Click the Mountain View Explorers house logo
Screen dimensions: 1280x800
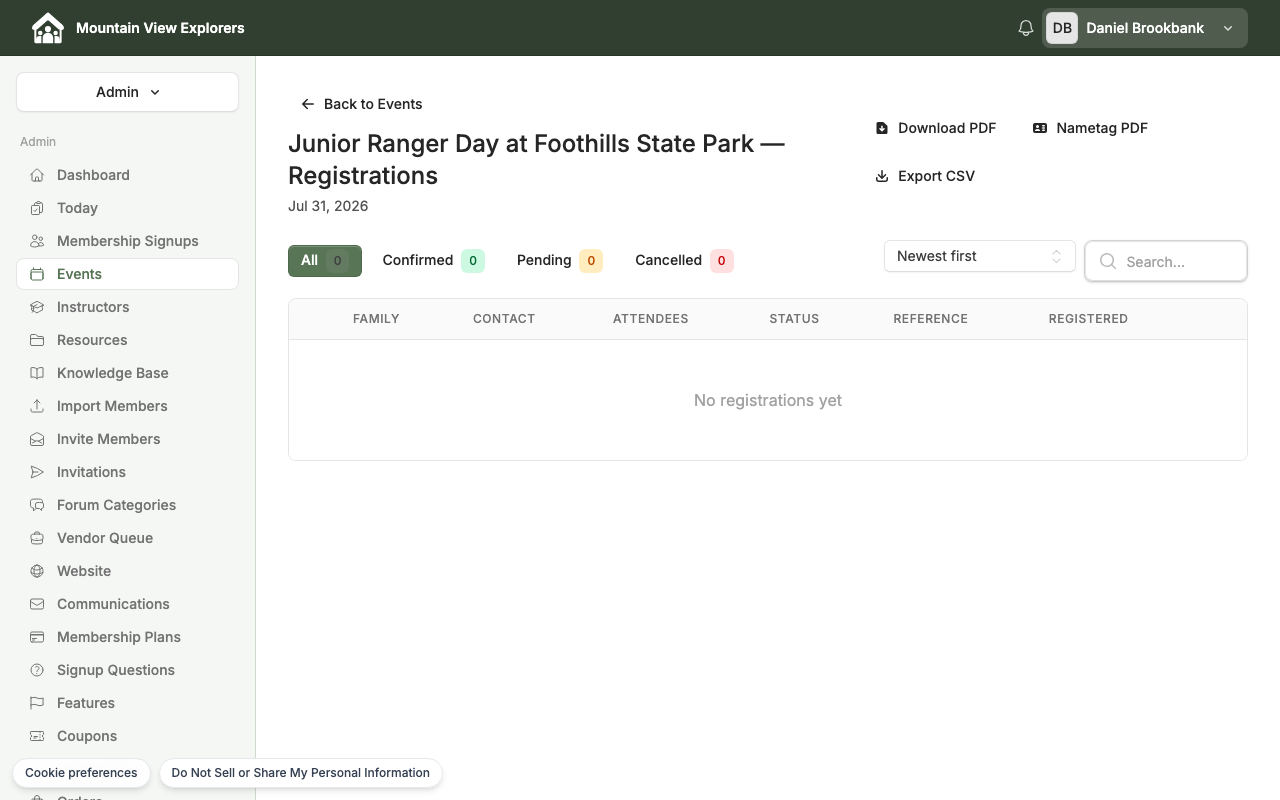(47, 28)
